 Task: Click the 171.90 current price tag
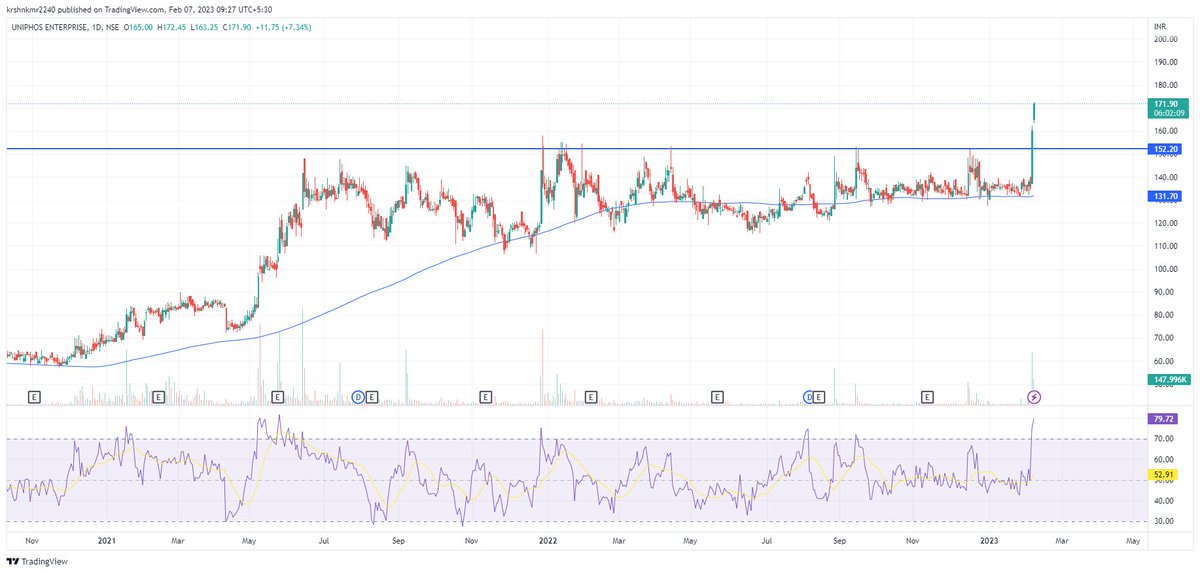[x=1168, y=104]
